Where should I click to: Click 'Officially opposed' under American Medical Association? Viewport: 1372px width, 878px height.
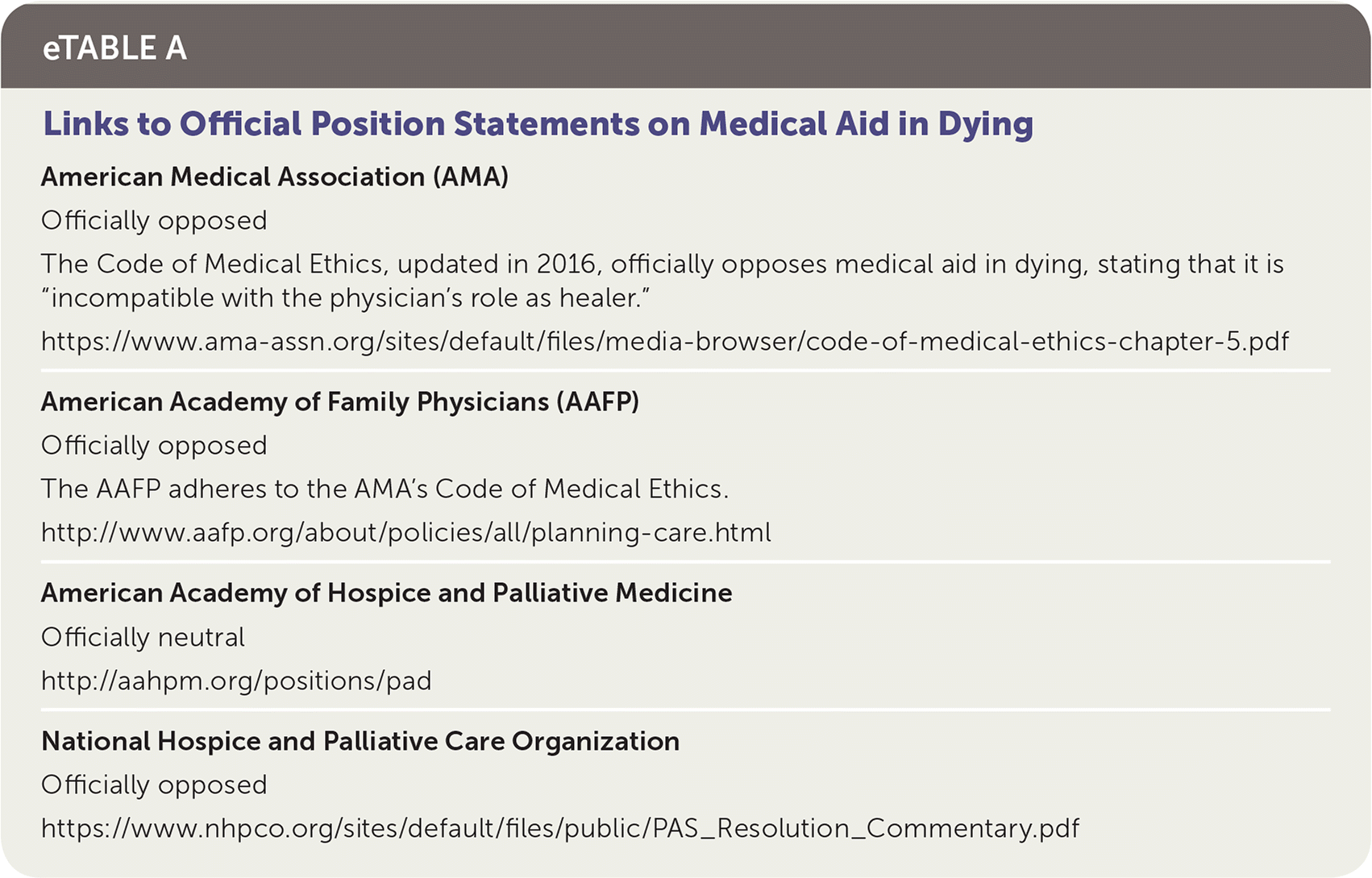[154, 220]
